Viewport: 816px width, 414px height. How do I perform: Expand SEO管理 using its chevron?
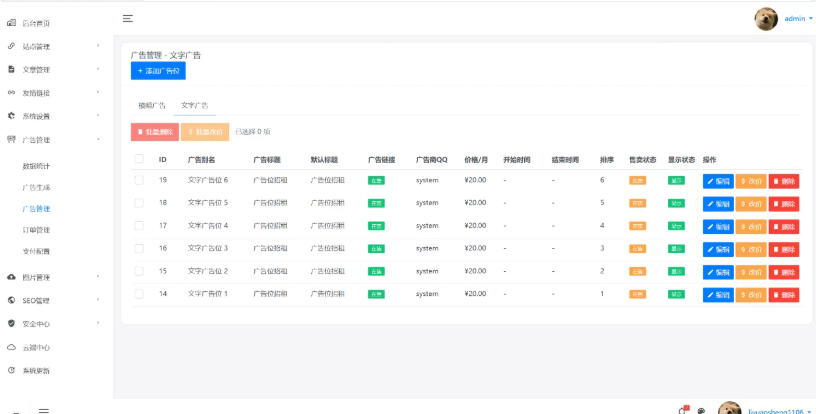tap(98, 300)
